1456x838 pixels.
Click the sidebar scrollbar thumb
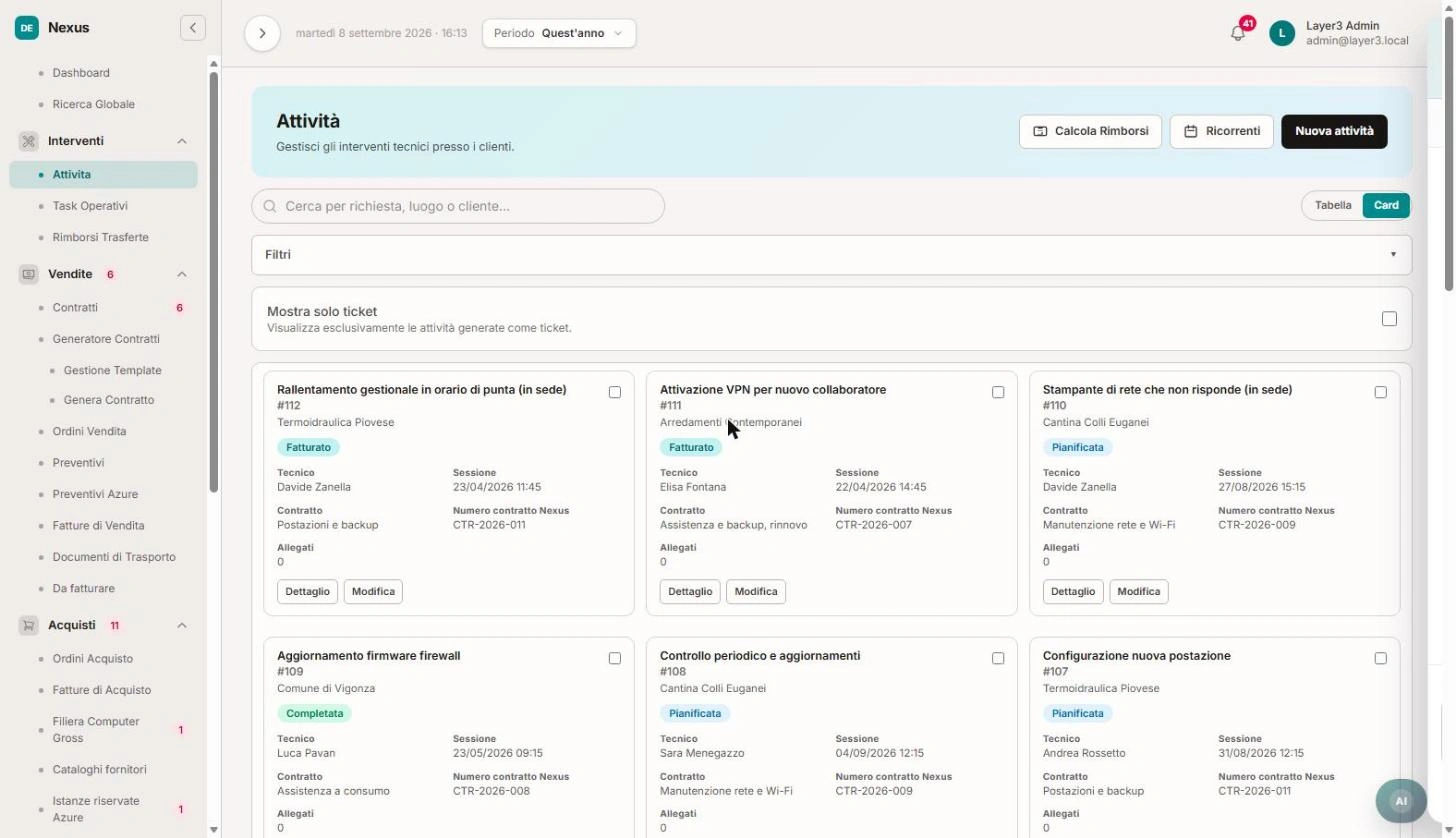point(213,282)
